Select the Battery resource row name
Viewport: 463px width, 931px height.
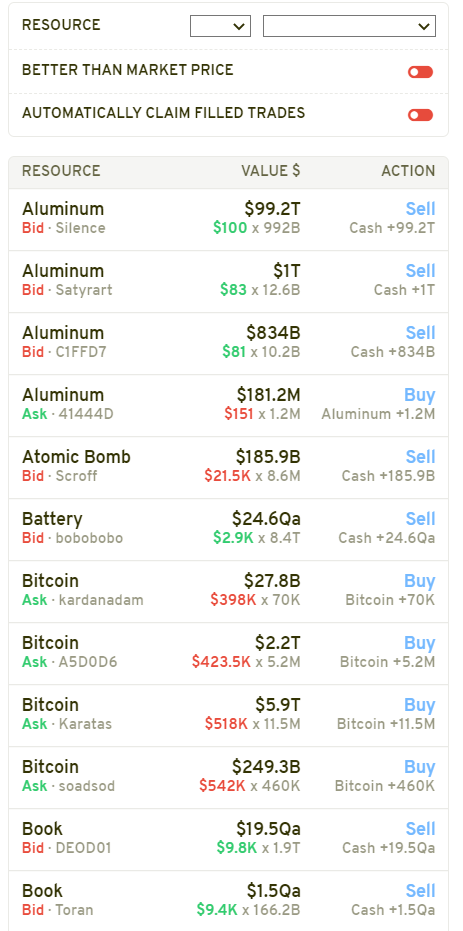[52, 519]
